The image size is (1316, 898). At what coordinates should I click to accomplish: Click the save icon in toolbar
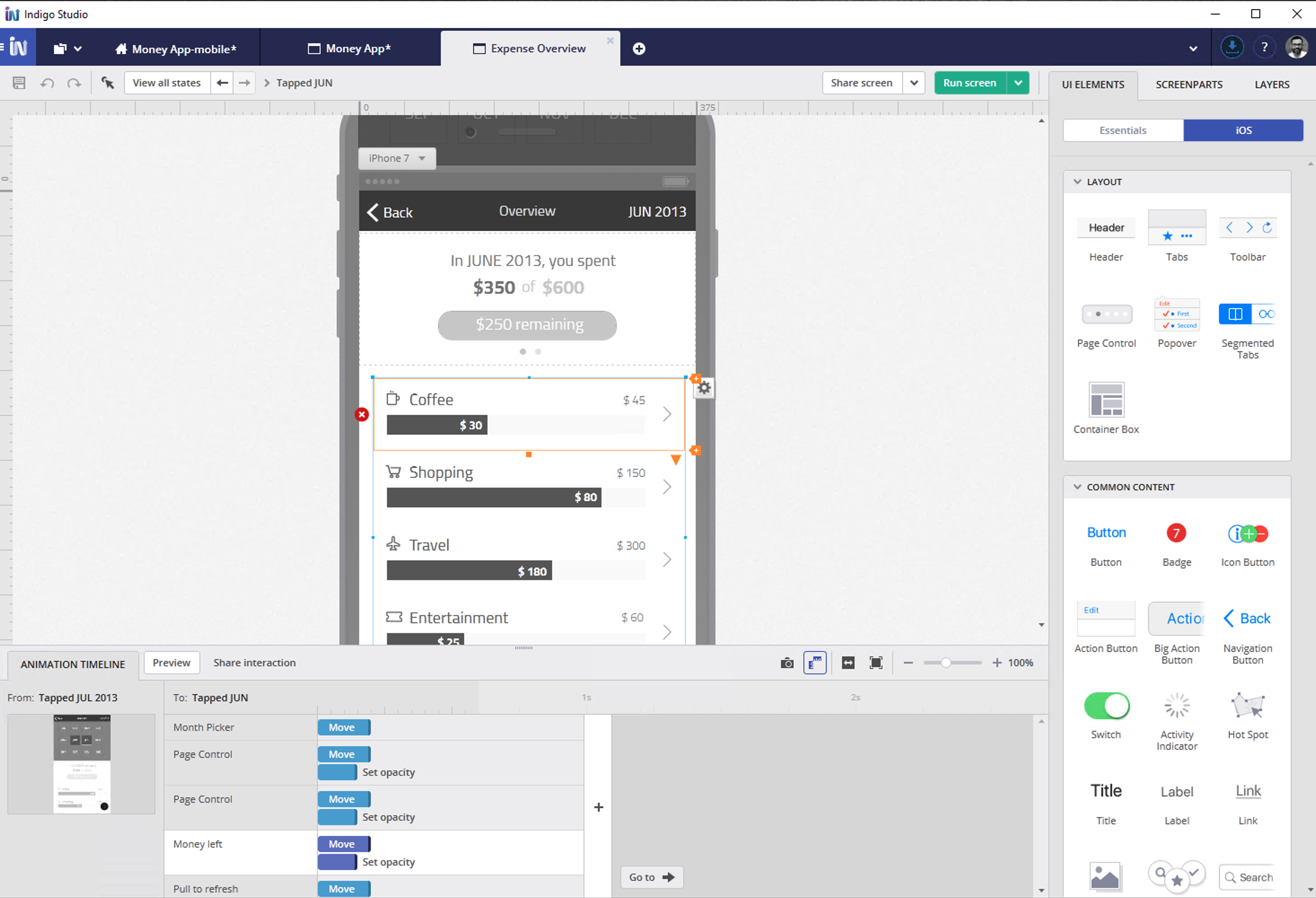(x=19, y=83)
